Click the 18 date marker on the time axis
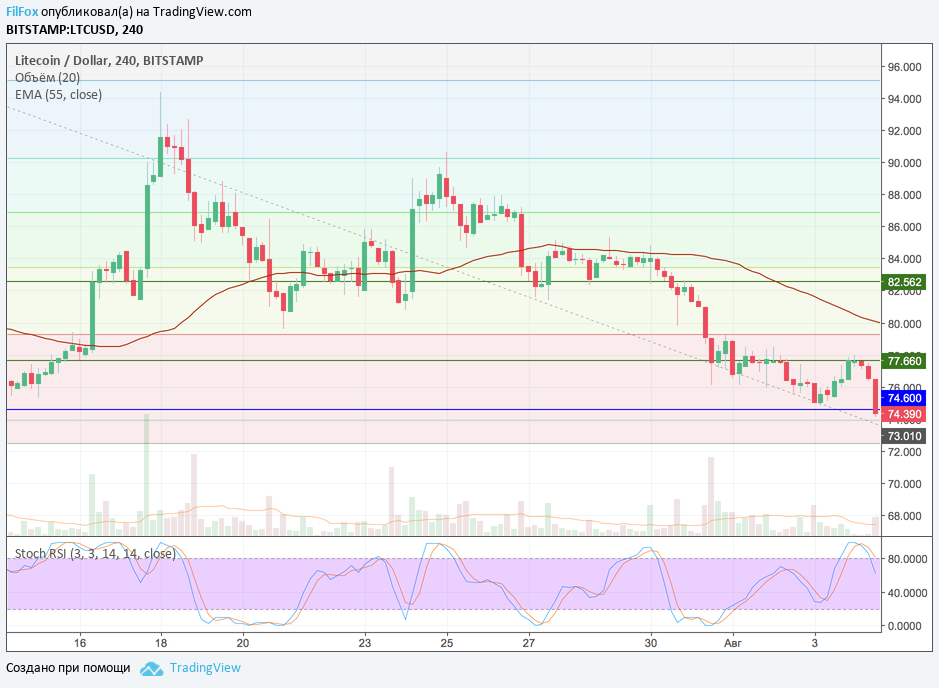The width and height of the screenshot is (939, 688). point(161,642)
